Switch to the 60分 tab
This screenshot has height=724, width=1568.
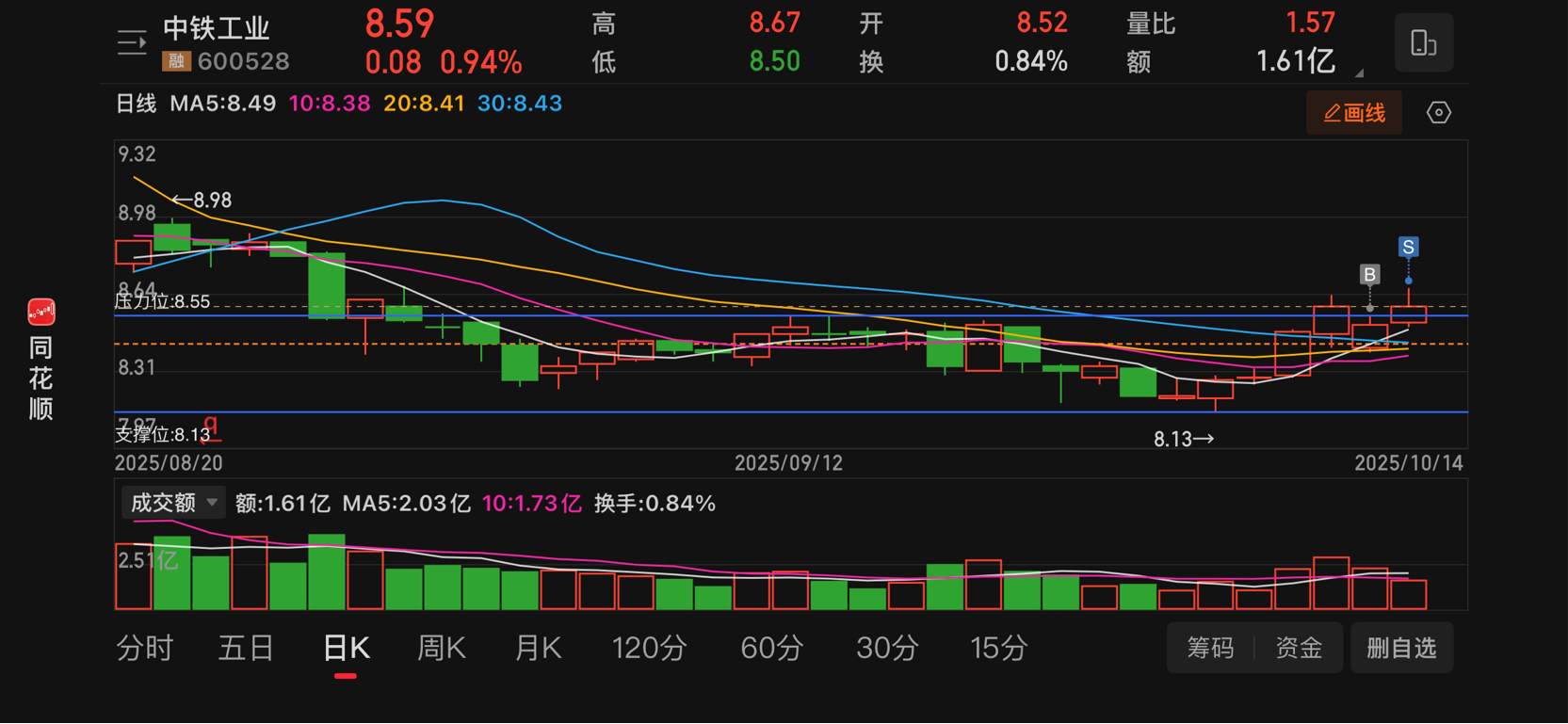click(x=772, y=648)
